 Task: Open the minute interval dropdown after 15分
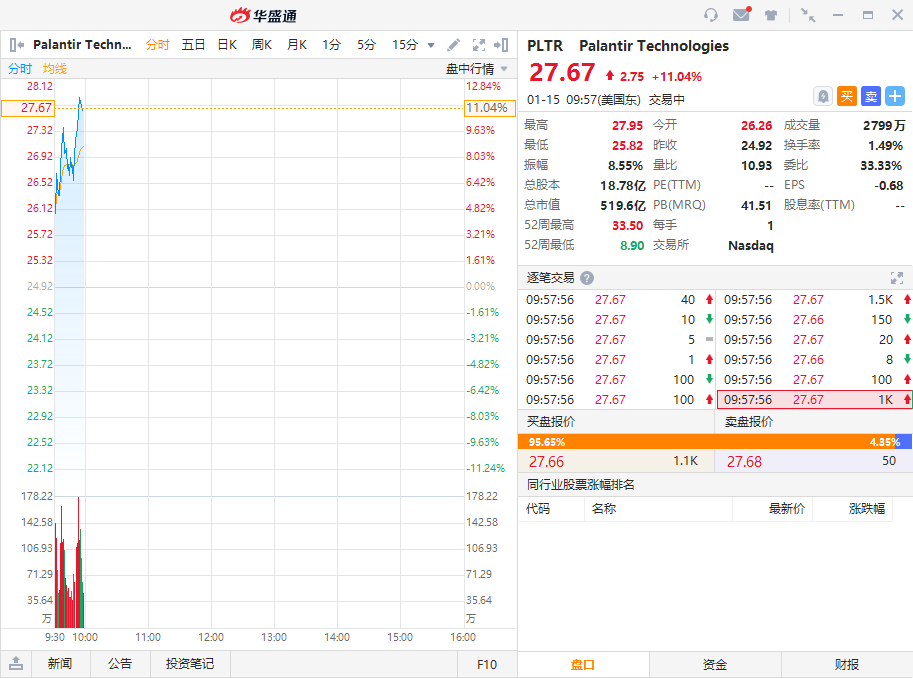431,45
